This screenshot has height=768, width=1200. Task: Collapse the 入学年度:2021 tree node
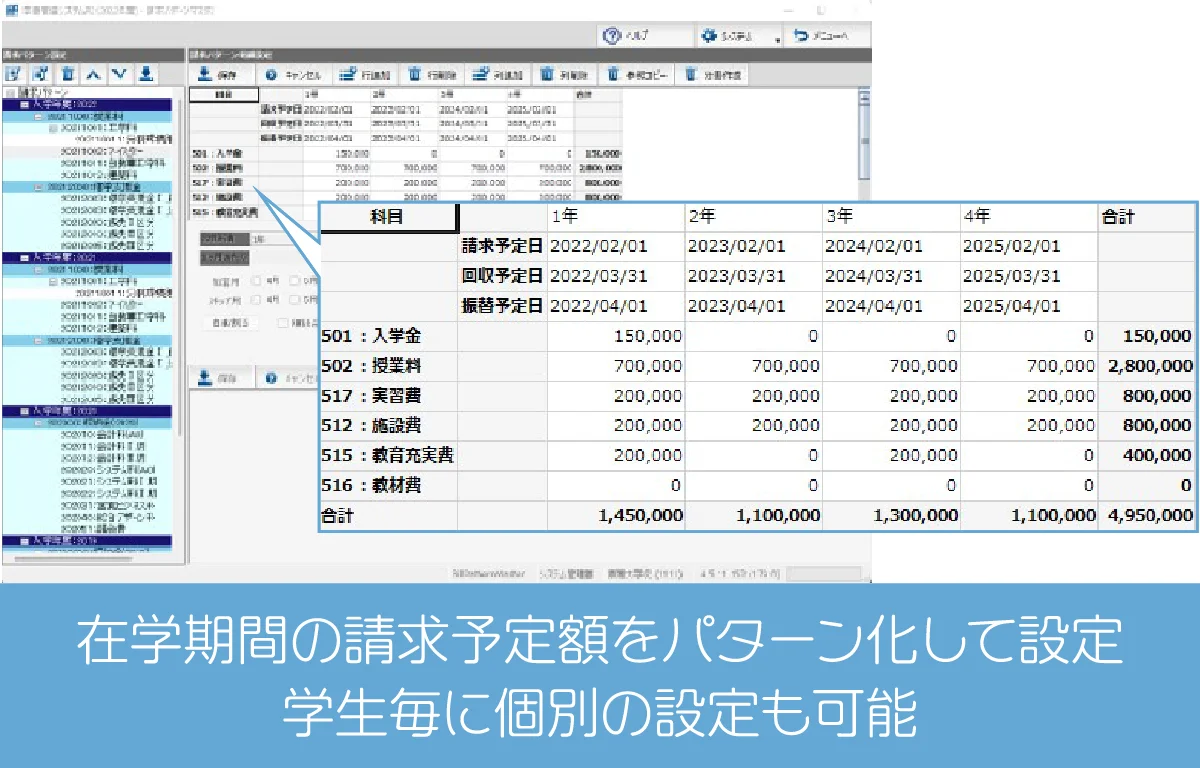(x=23, y=257)
